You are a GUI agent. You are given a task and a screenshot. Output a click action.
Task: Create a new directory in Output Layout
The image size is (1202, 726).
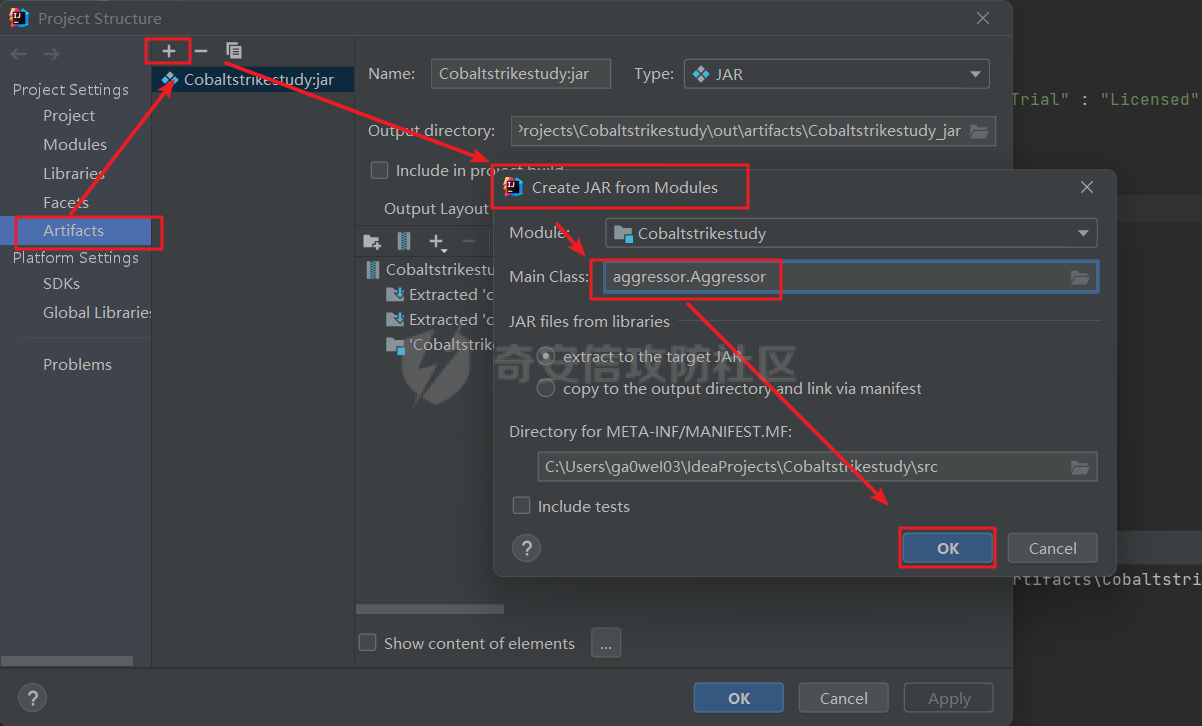coord(372,241)
